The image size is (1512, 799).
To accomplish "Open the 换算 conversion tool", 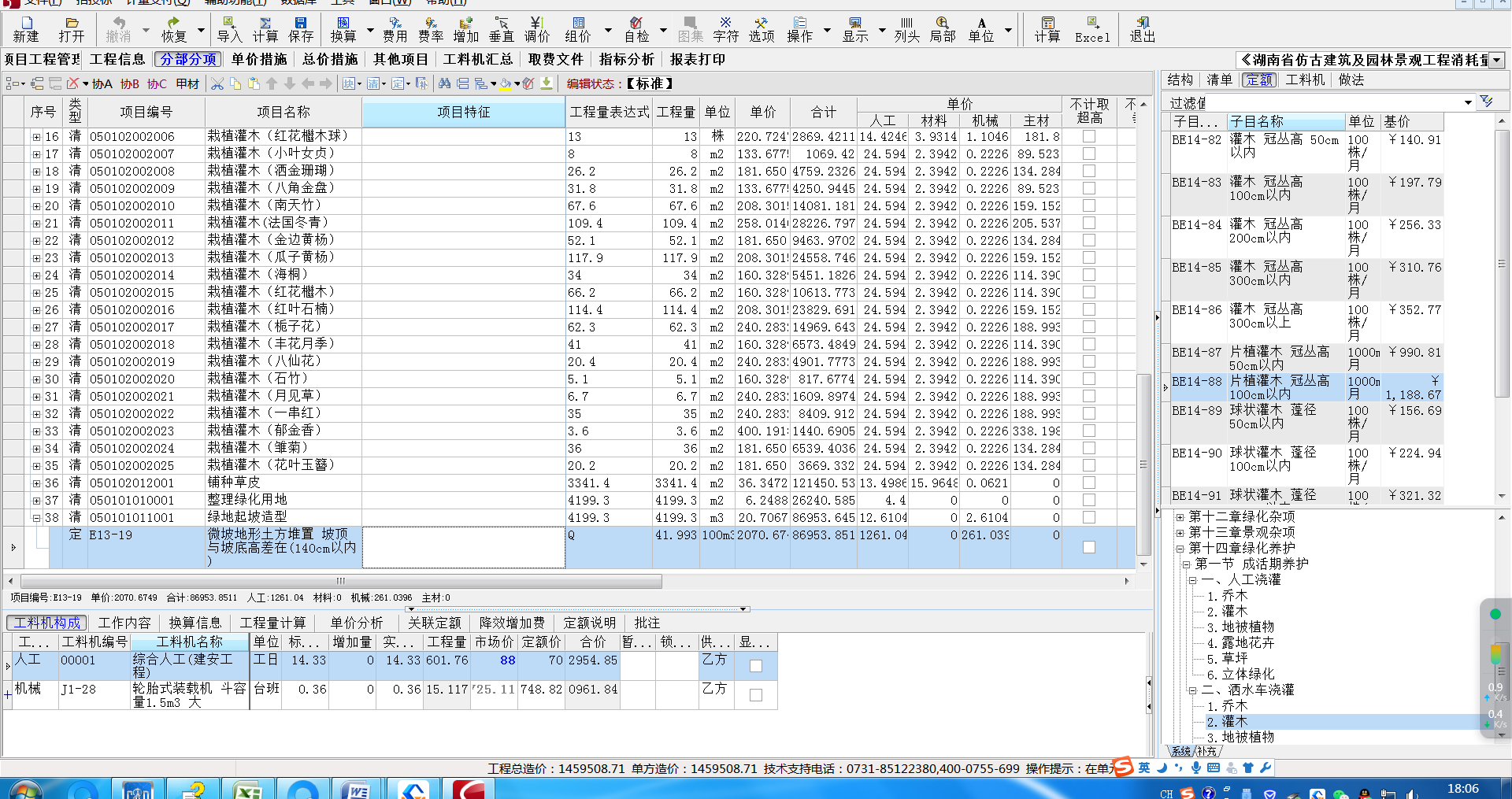I will [x=343, y=29].
